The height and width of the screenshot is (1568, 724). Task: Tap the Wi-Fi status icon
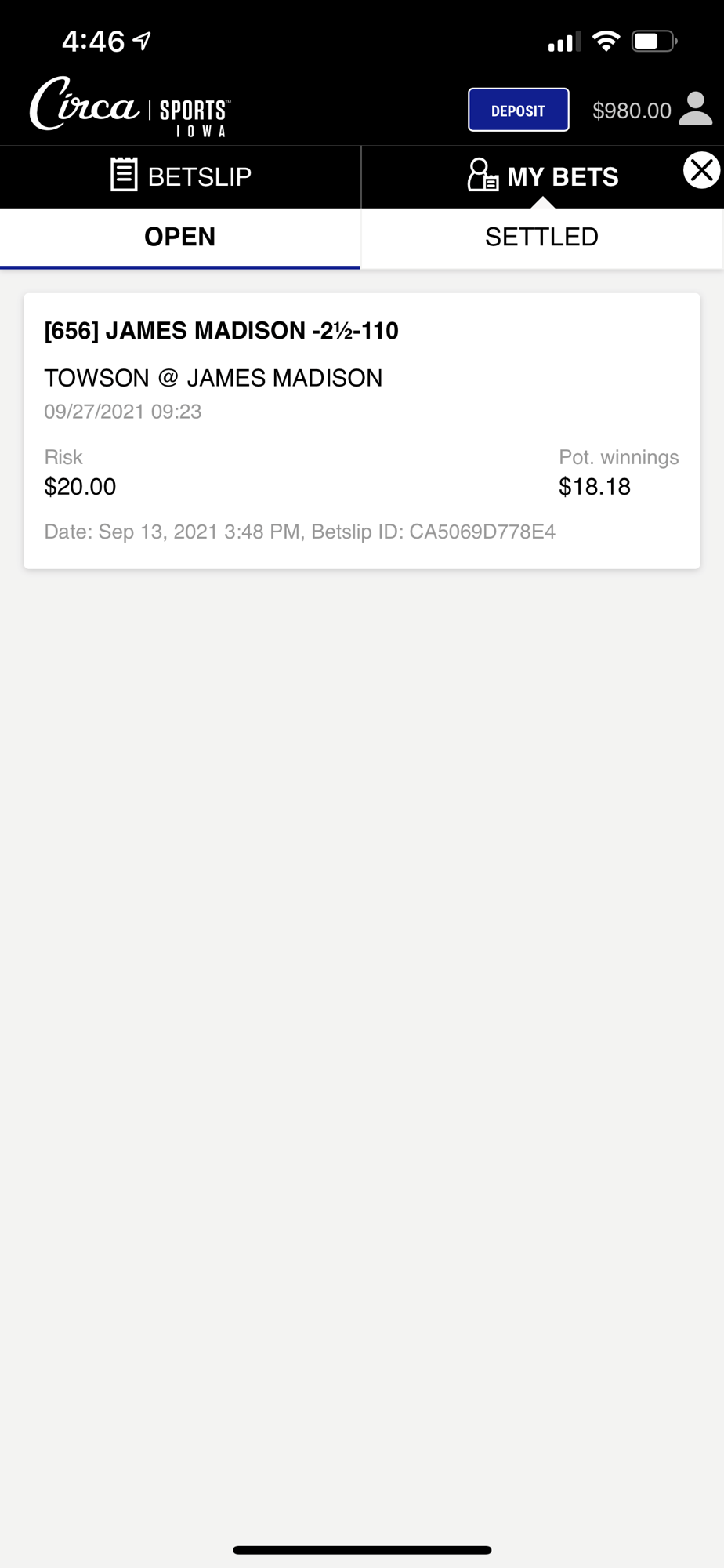[x=606, y=41]
